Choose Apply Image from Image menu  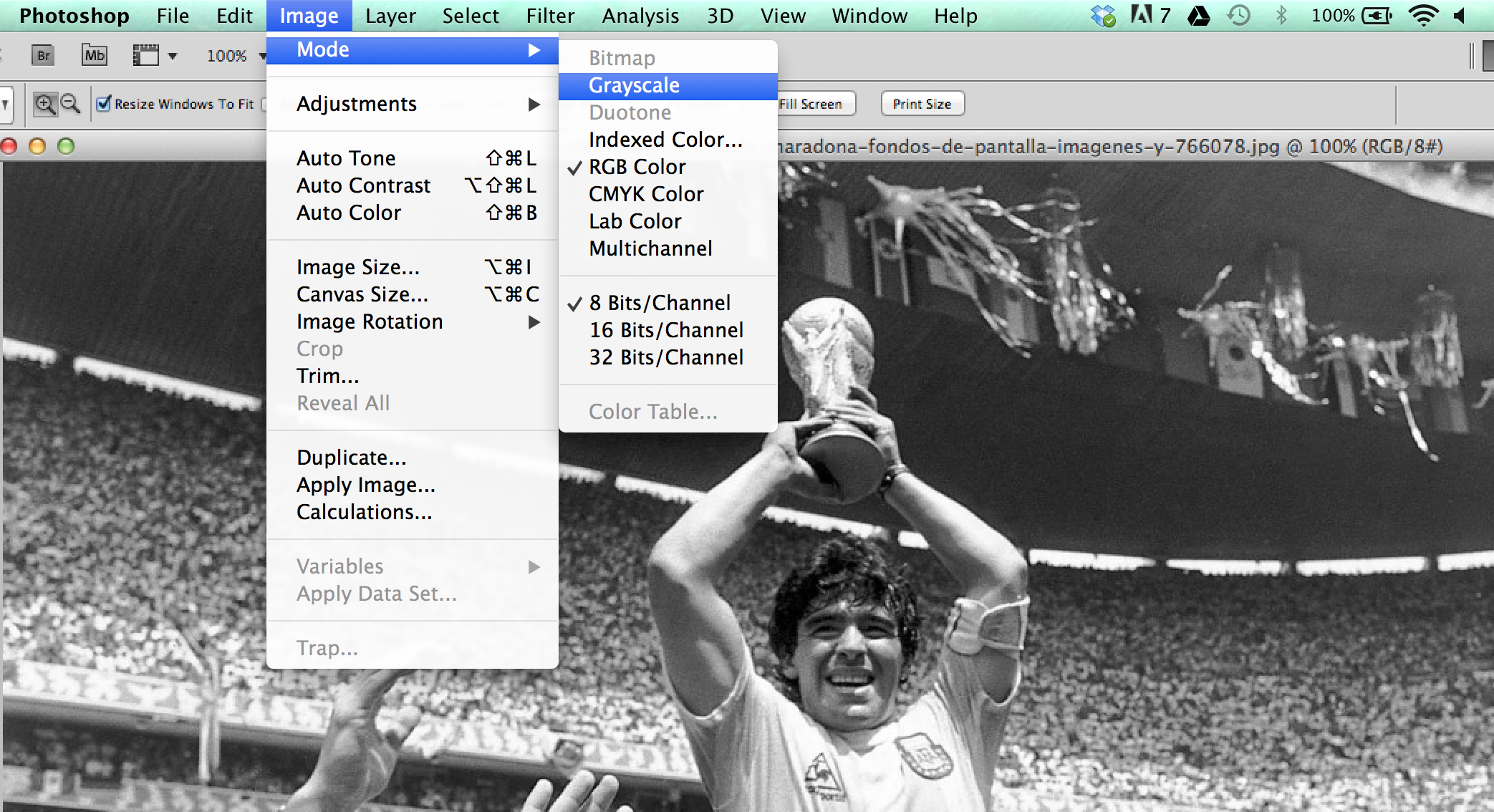pyautogui.click(x=413, y=485)
